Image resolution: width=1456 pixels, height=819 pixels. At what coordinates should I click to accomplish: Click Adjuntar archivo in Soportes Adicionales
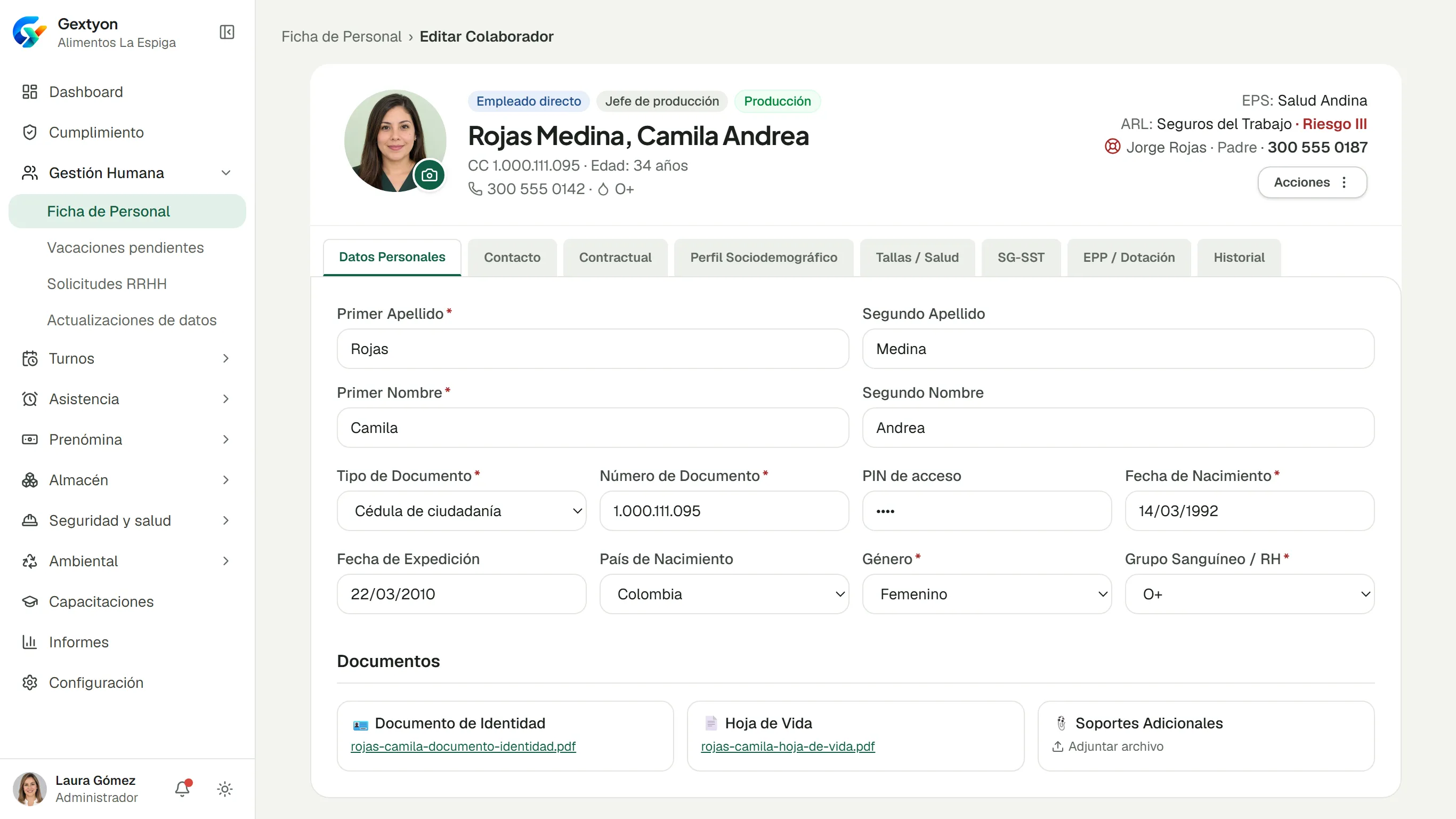click(1108, 746)
